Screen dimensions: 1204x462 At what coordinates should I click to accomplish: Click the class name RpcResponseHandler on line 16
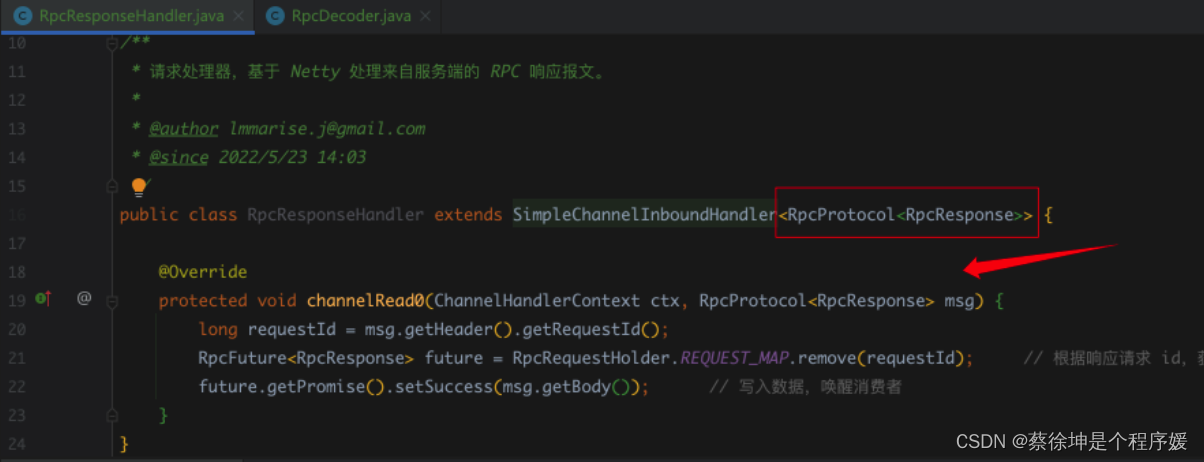(335, 215)
